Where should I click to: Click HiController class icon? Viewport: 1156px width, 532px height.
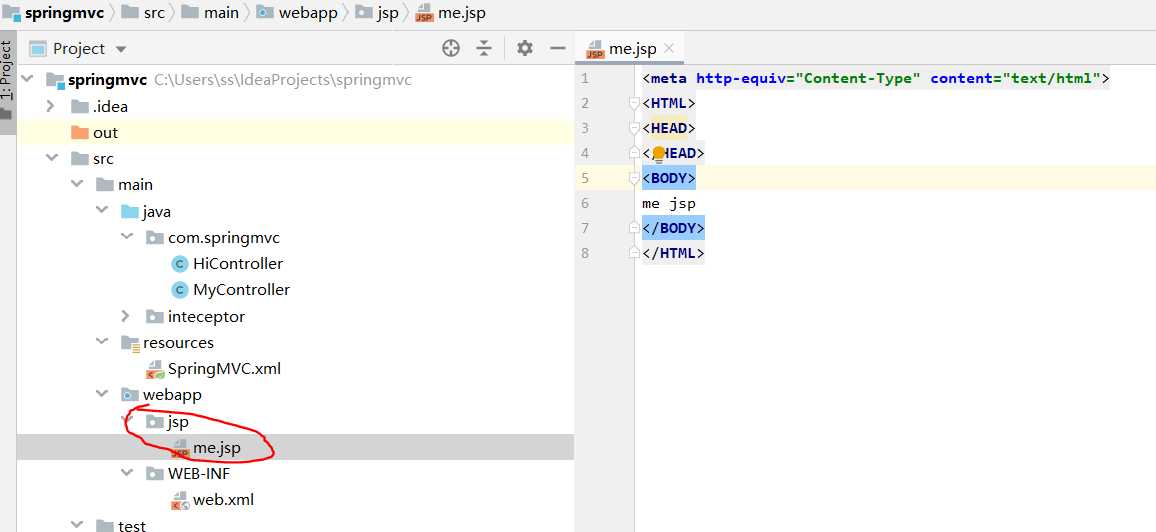click(x=179, y=264)
